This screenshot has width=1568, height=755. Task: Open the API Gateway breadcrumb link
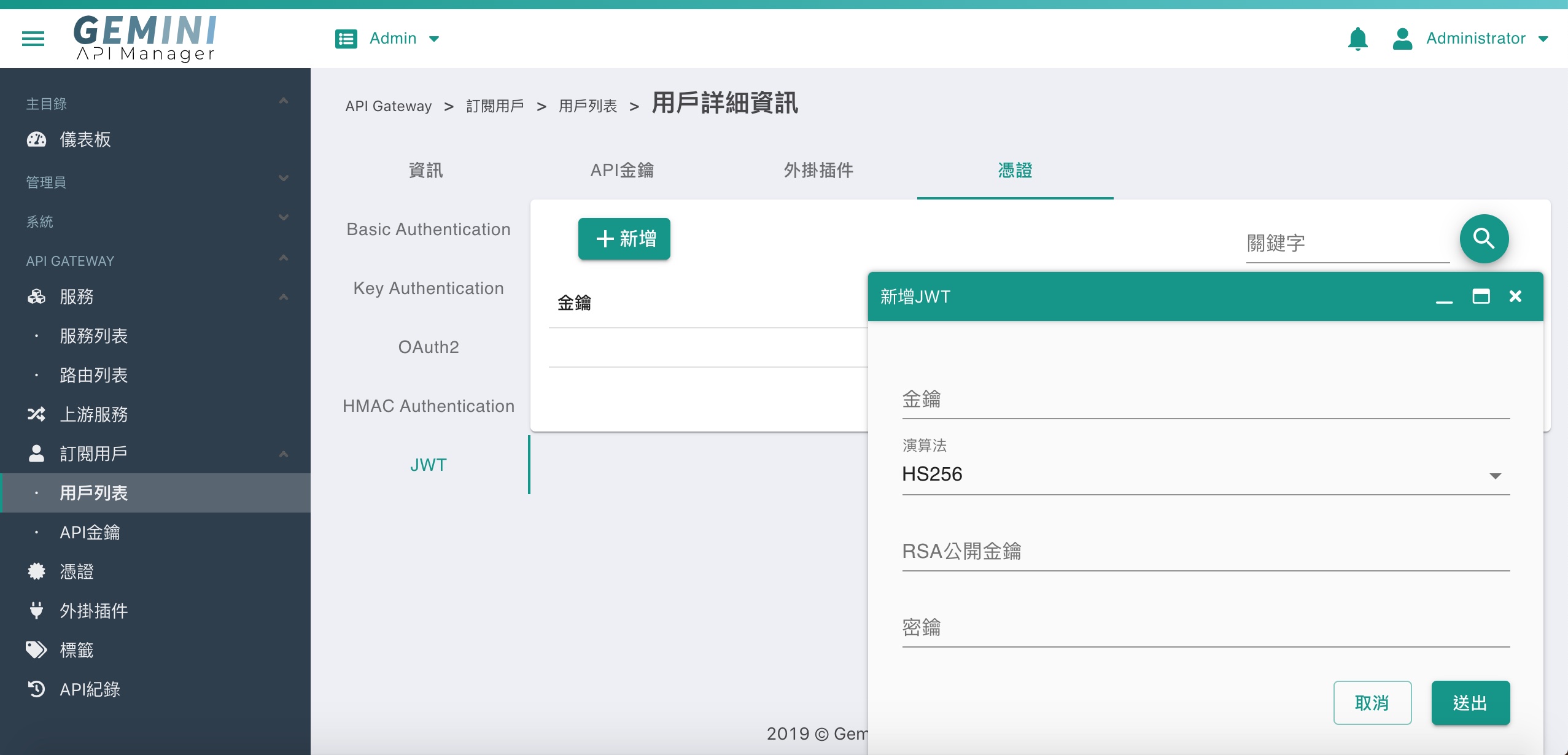tap(388, 106)
